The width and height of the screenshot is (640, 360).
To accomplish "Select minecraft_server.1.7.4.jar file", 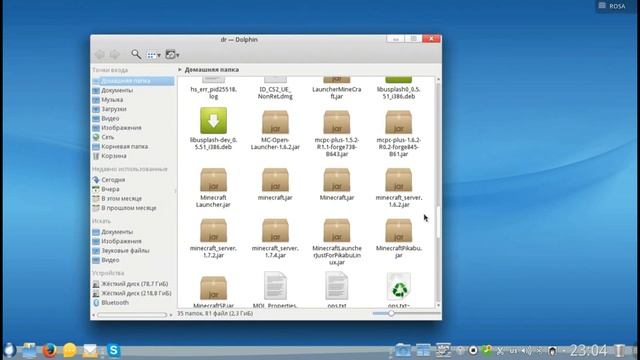I will [275, 238].
